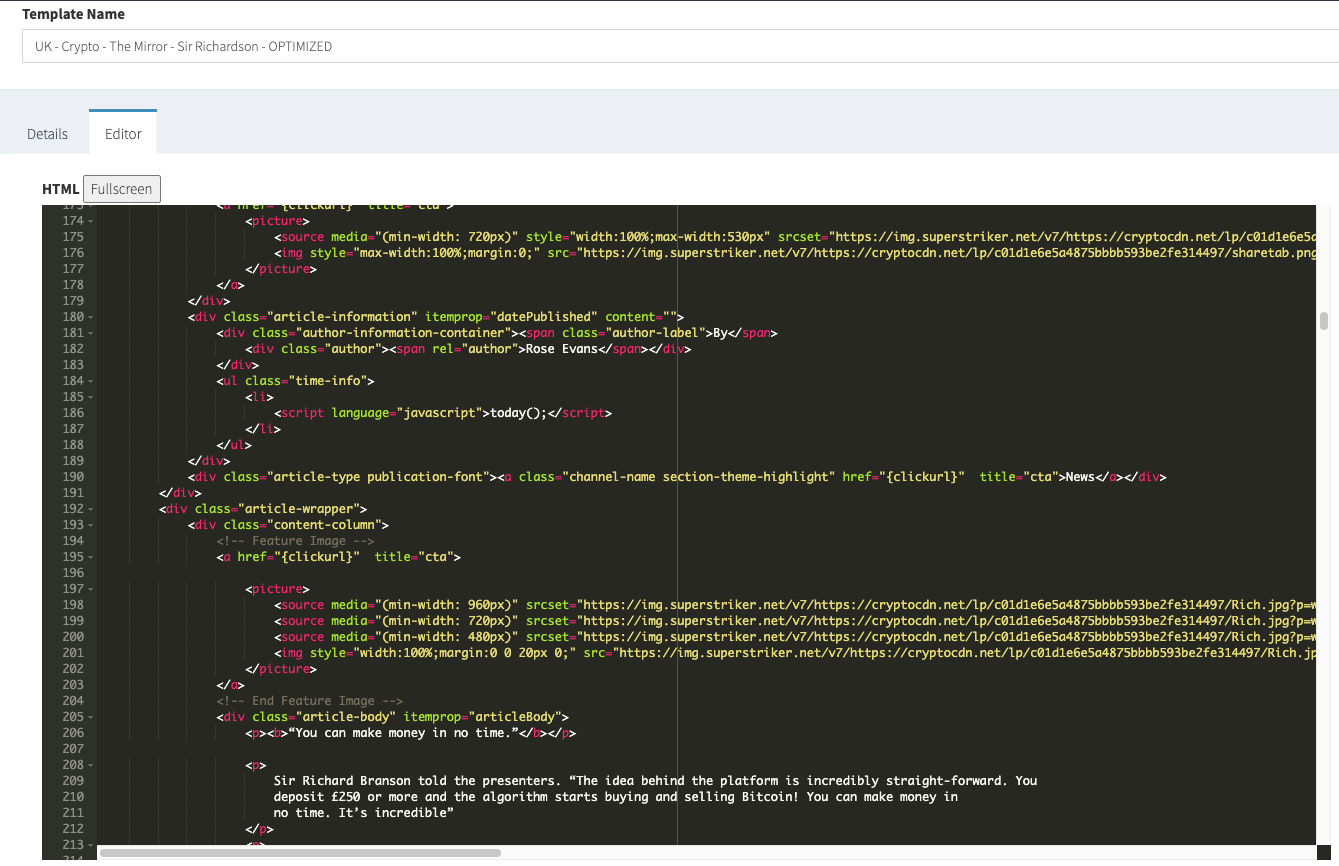1339x866 pixels.
Task: Fold the time-info list on line 184
Action: click(90, 381)
